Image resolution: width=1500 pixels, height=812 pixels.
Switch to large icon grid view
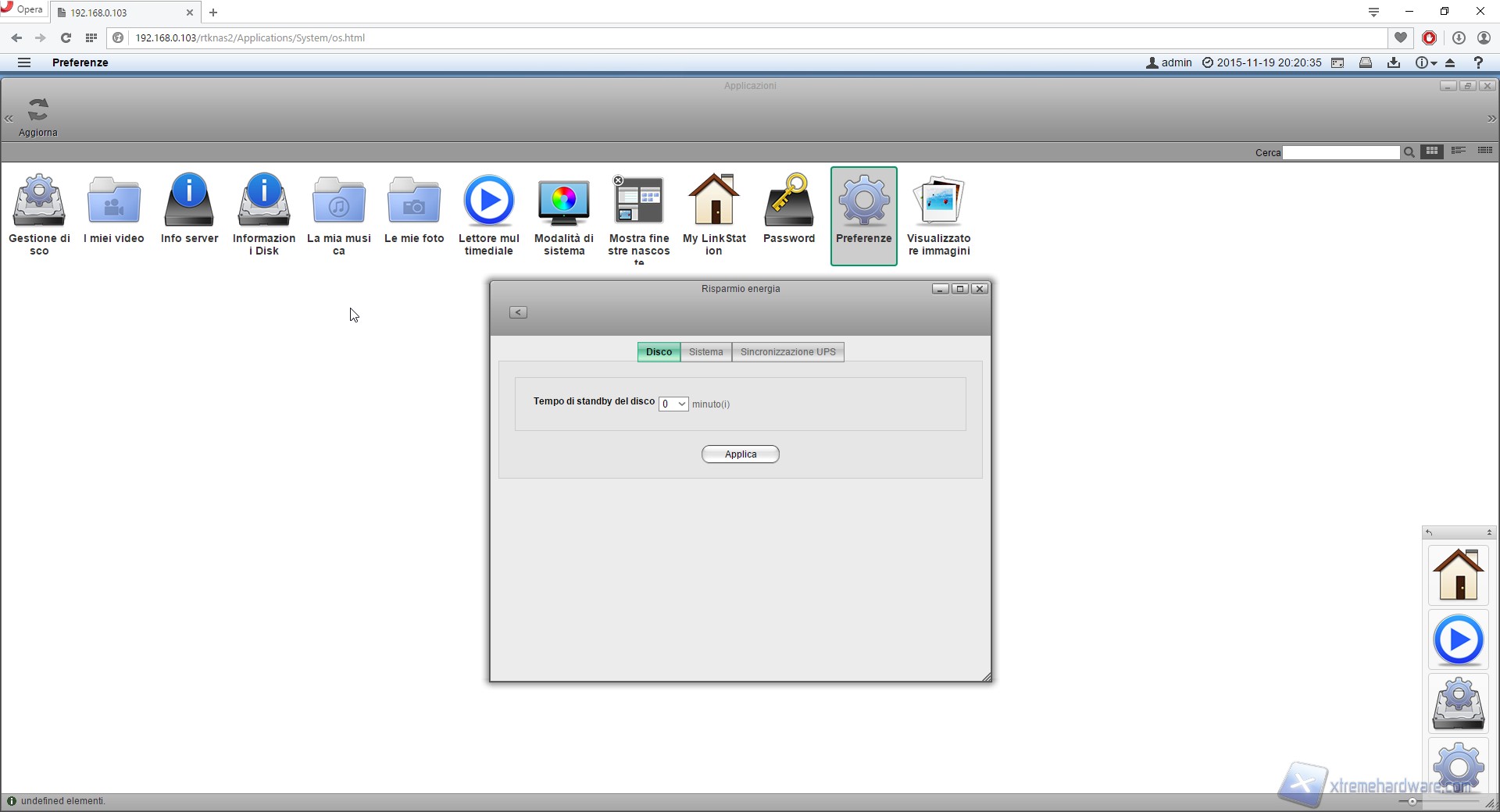pos(1432,151)
